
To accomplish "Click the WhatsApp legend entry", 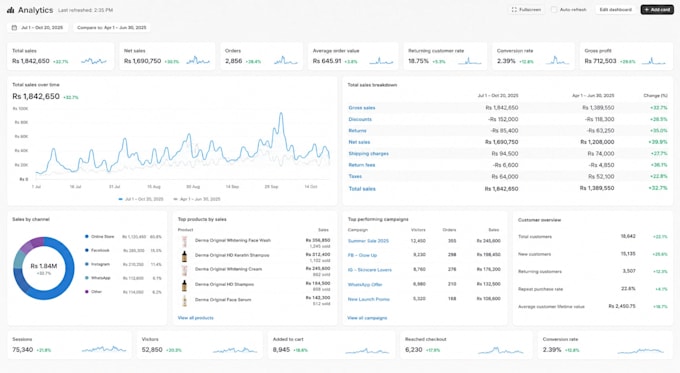I will (x=123, y=278).
